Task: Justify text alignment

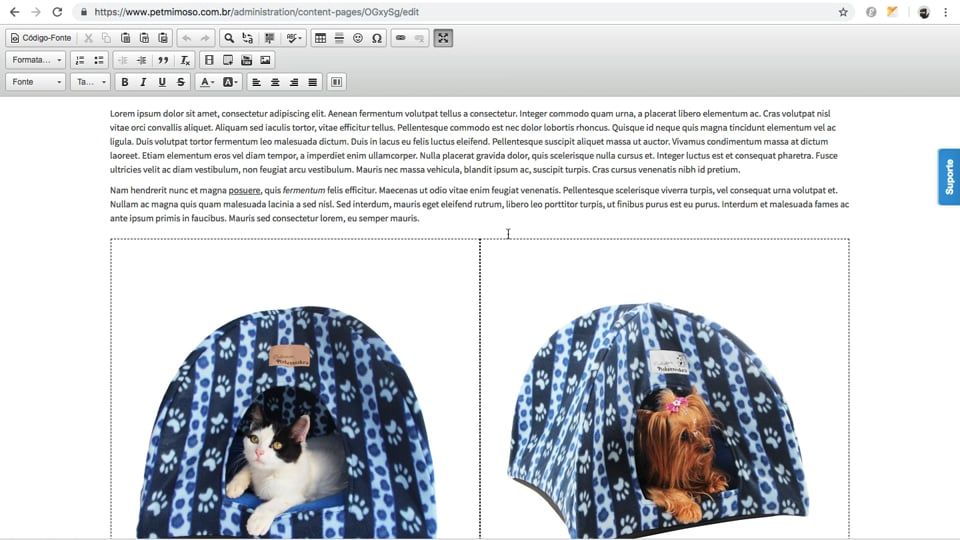Action: click(x=313, y=82)
